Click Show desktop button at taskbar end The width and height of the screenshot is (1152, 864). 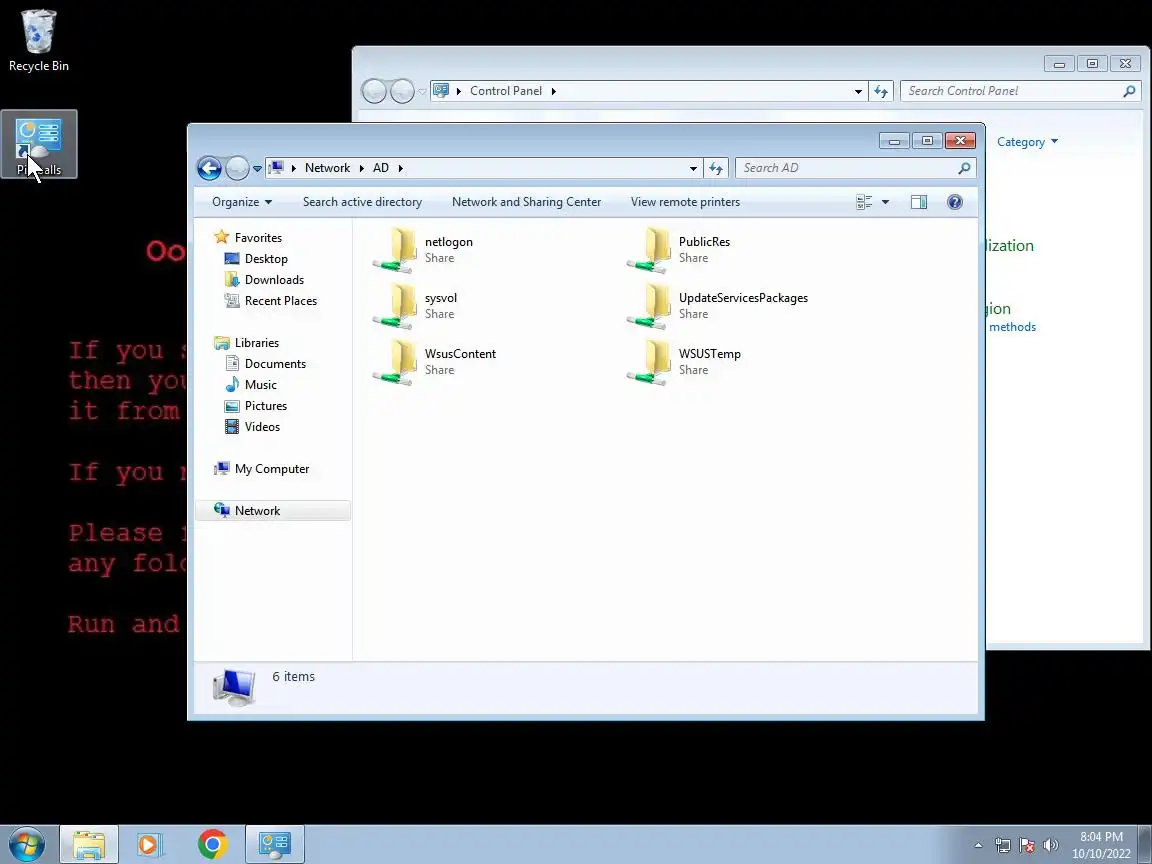click(1145, 845)
